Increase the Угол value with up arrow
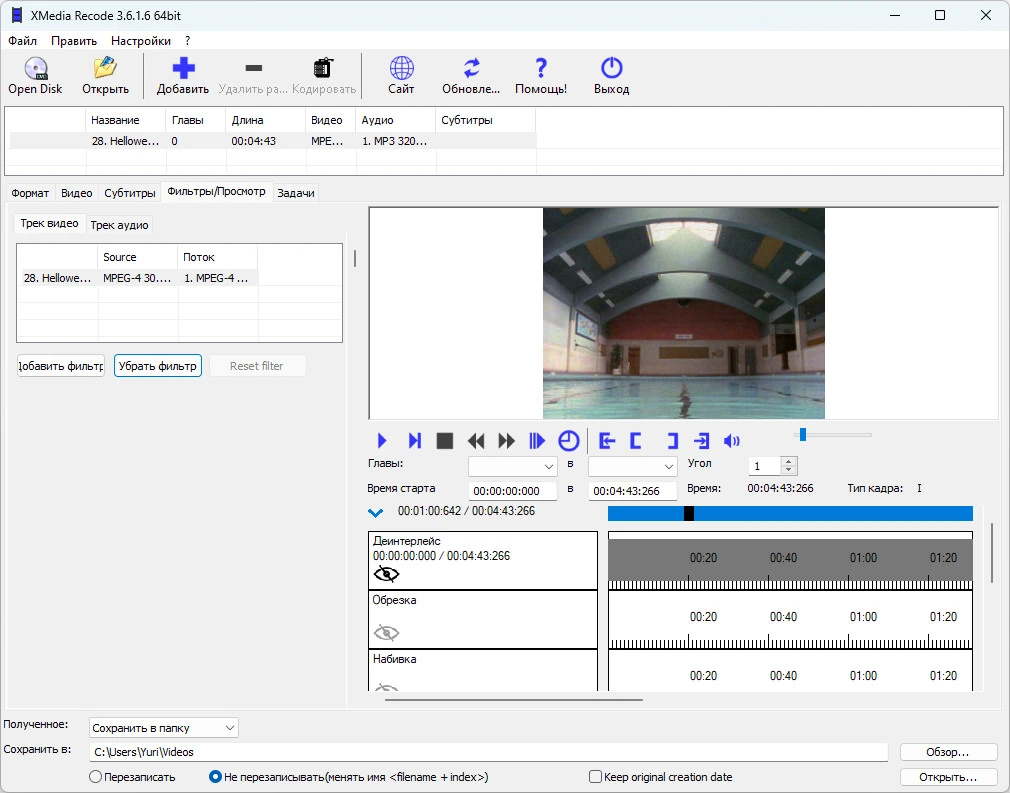This screenshot has height=793, width=1010. tap(788, 461)
